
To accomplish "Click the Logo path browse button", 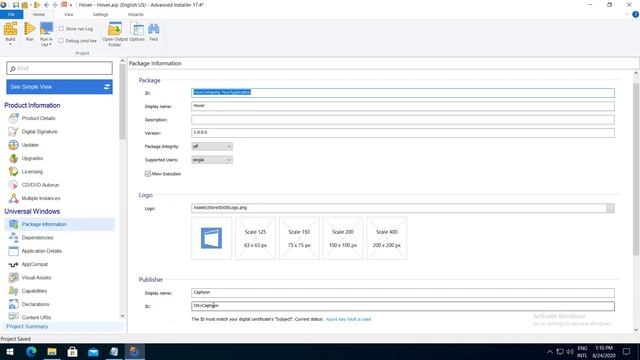I will pos(610,208).
